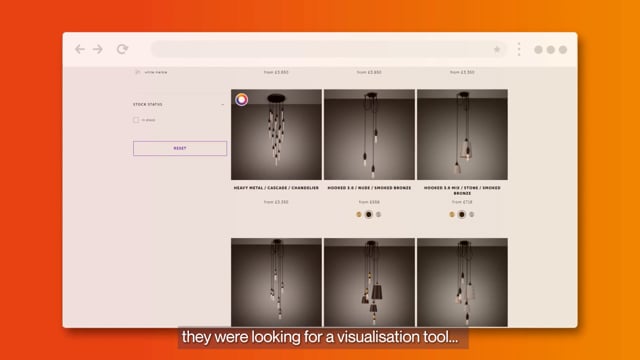
Task: Click the Hooked 3.0 / Nude / Smoked Bronze title
Action: pos(369,188)
